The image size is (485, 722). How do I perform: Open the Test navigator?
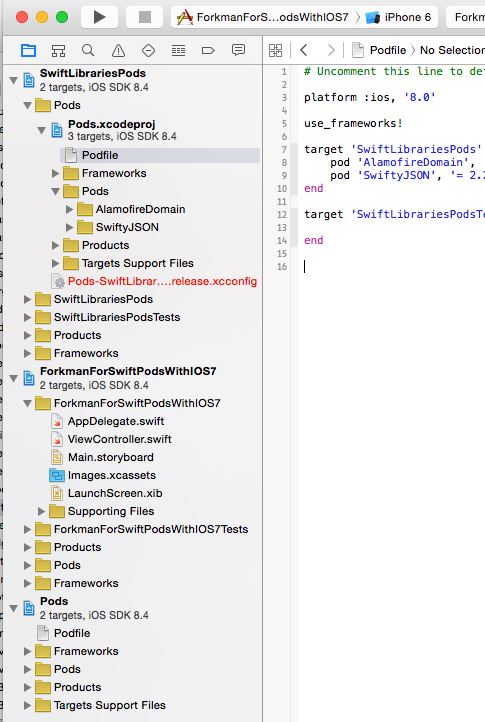[148, 50]
